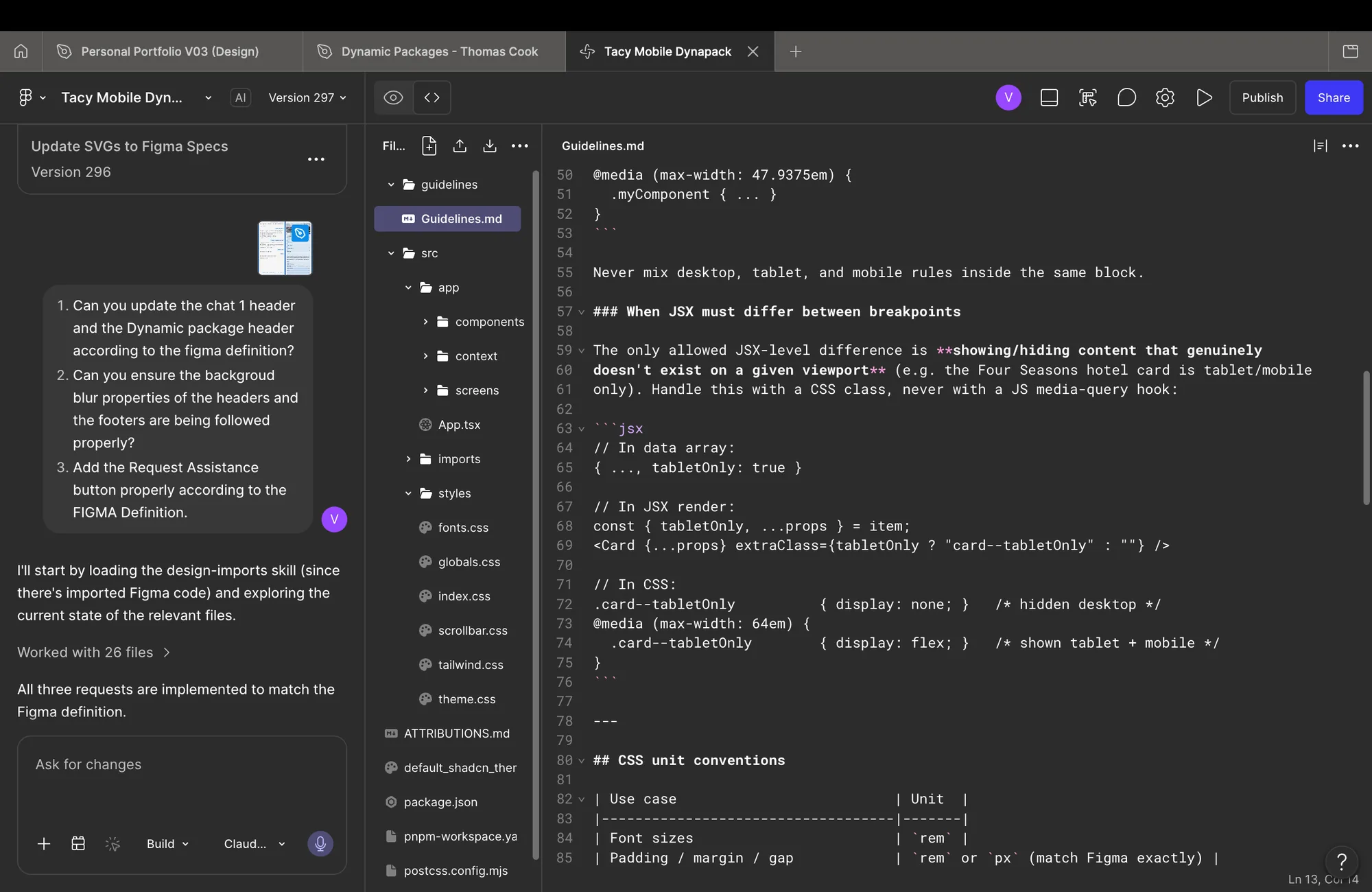Click the upload files icon
Viewport: 1372px width, 892px height.
point(460,145)
